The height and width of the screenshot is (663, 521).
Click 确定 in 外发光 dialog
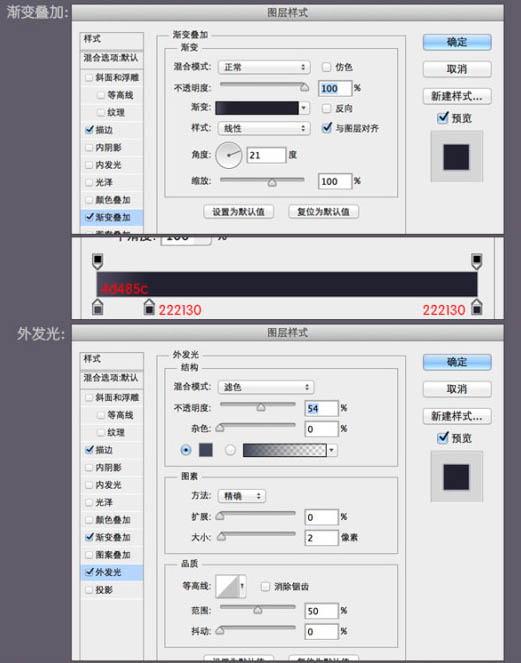click(x=457, y=362)
